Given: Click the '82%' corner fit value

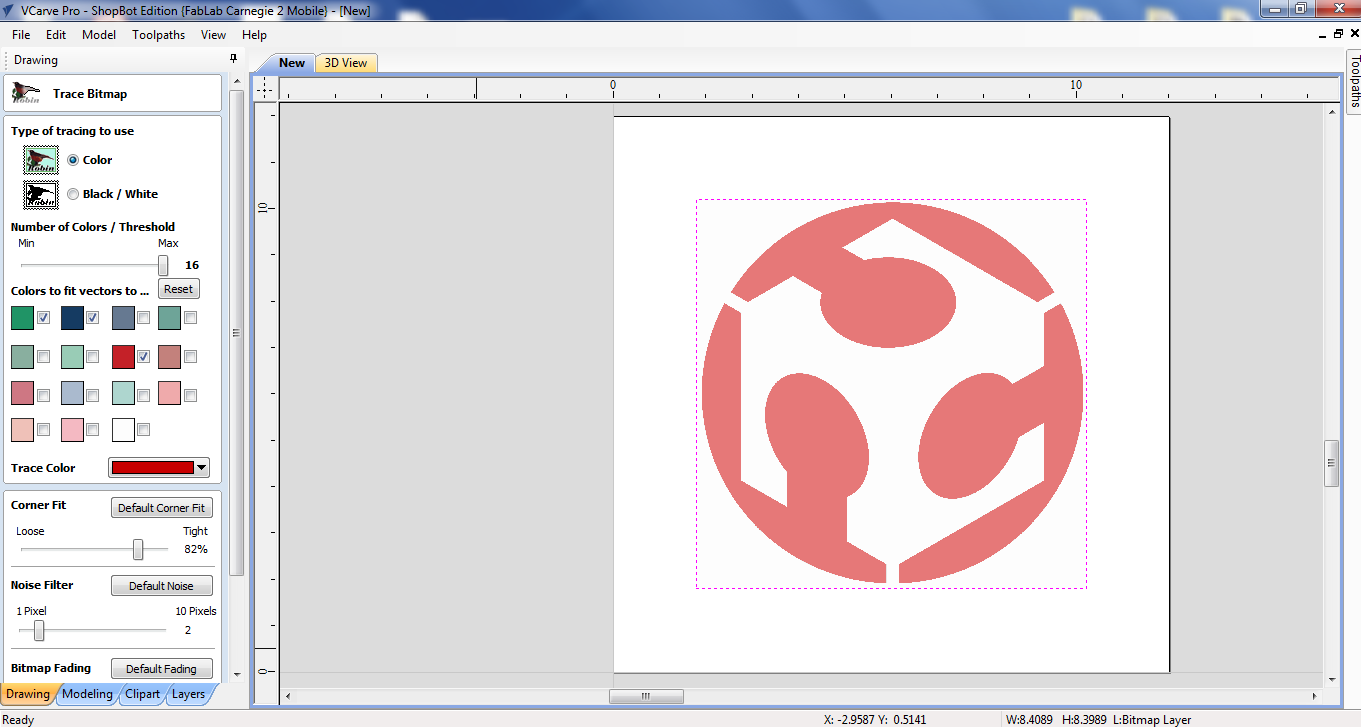Looking at the screenshot, I should pyautogui.click(x=196, y=549).
